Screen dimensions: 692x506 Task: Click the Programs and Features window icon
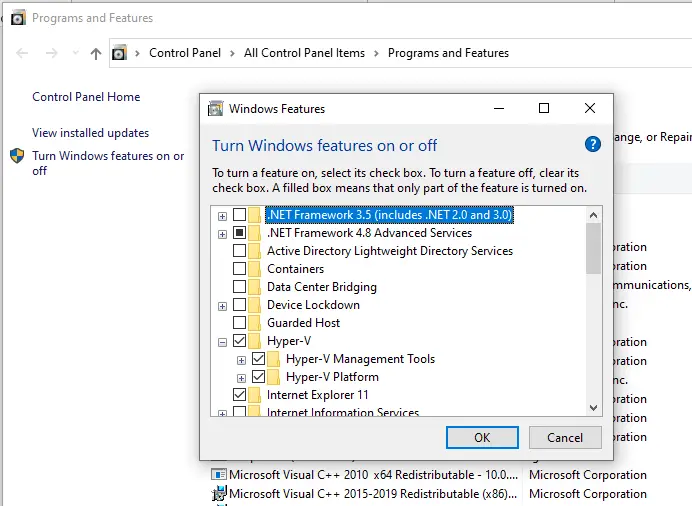(x=18, y=18)
